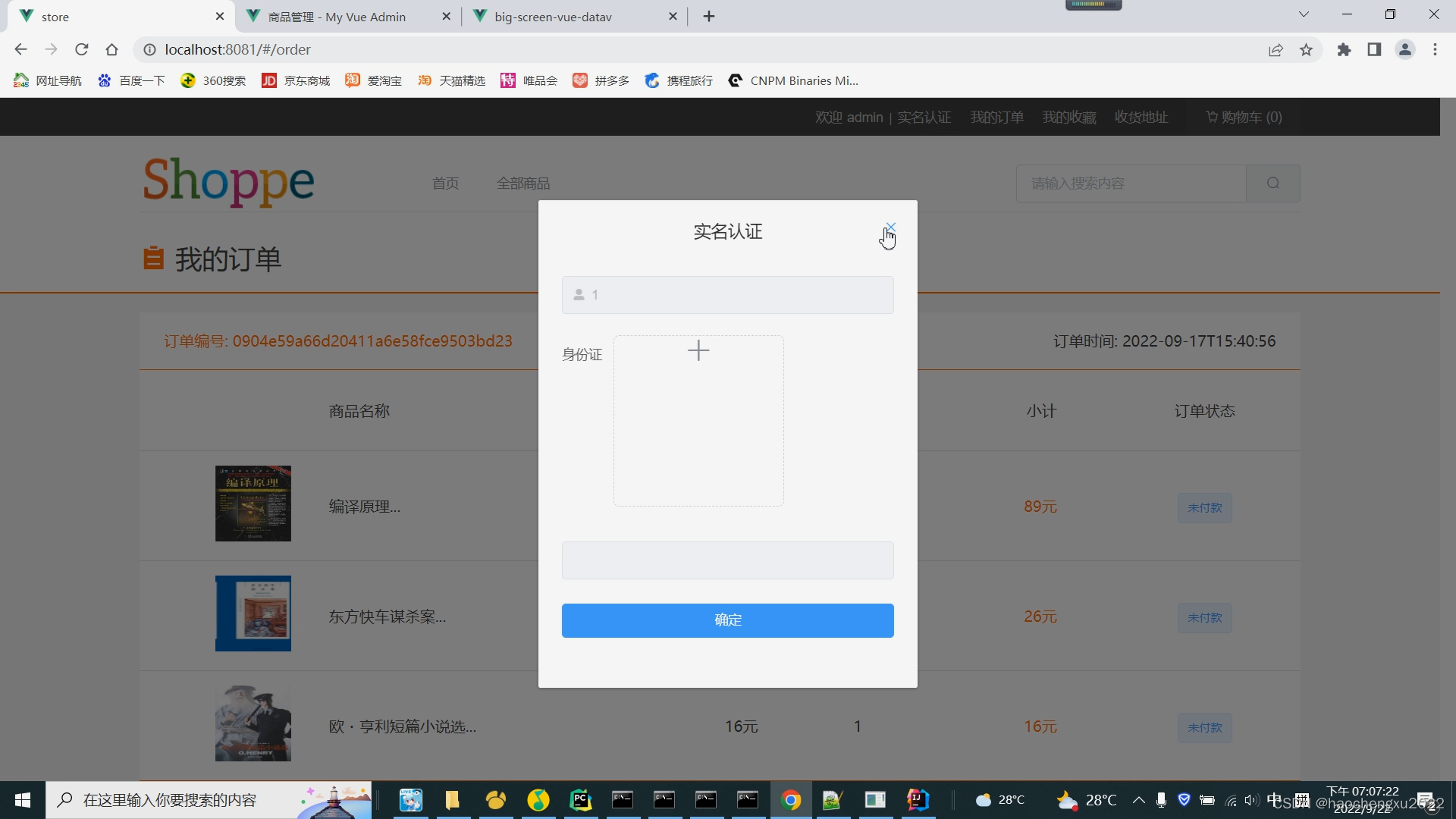1456x819 pixels.
Task: Open 我的订单 in the top bar
Action: pos(996,118)
